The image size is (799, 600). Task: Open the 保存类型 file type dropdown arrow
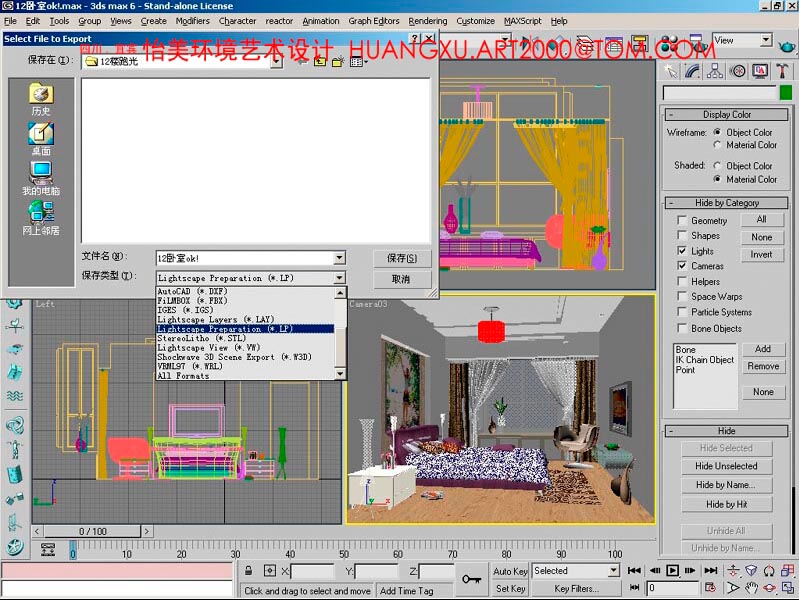coord(339,278)
